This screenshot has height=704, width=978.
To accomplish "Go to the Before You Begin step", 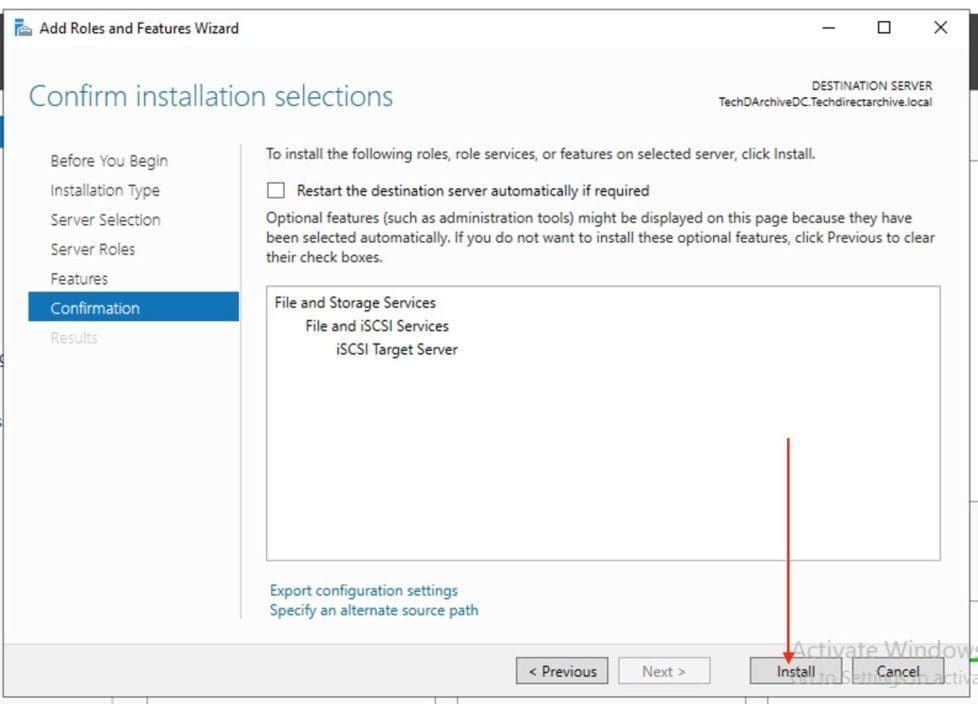I will tap(109, 161).
